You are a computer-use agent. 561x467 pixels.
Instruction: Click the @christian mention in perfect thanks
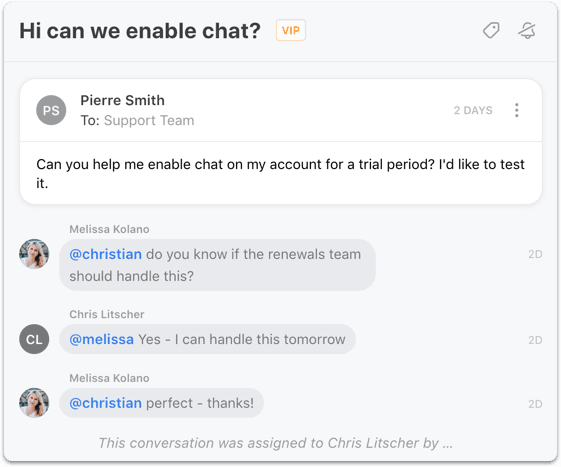[x=106, y=403]
